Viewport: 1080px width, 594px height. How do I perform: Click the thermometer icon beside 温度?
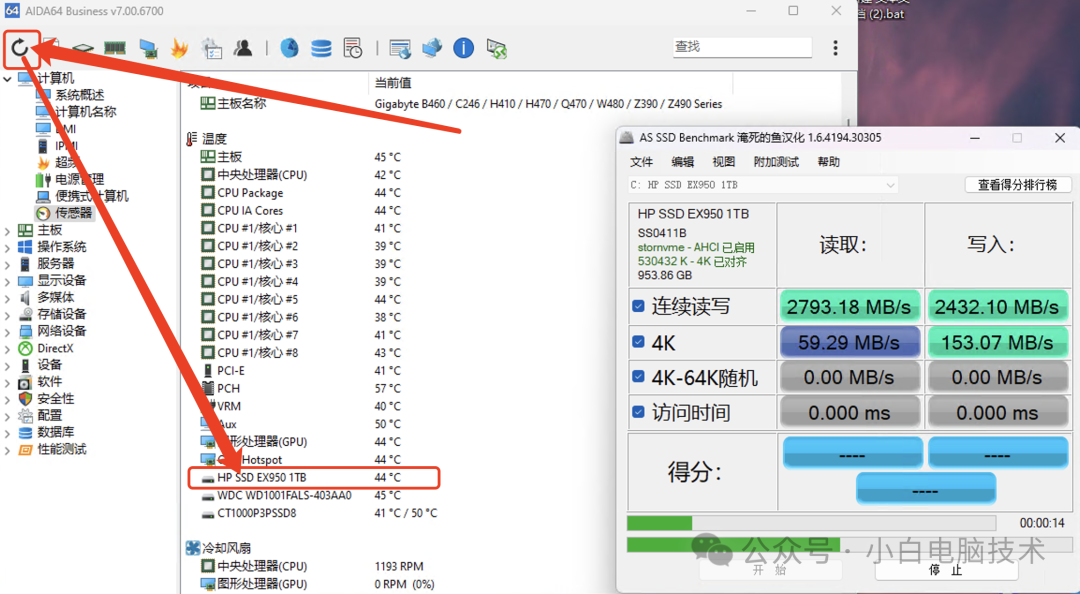(x=191, y=139)
